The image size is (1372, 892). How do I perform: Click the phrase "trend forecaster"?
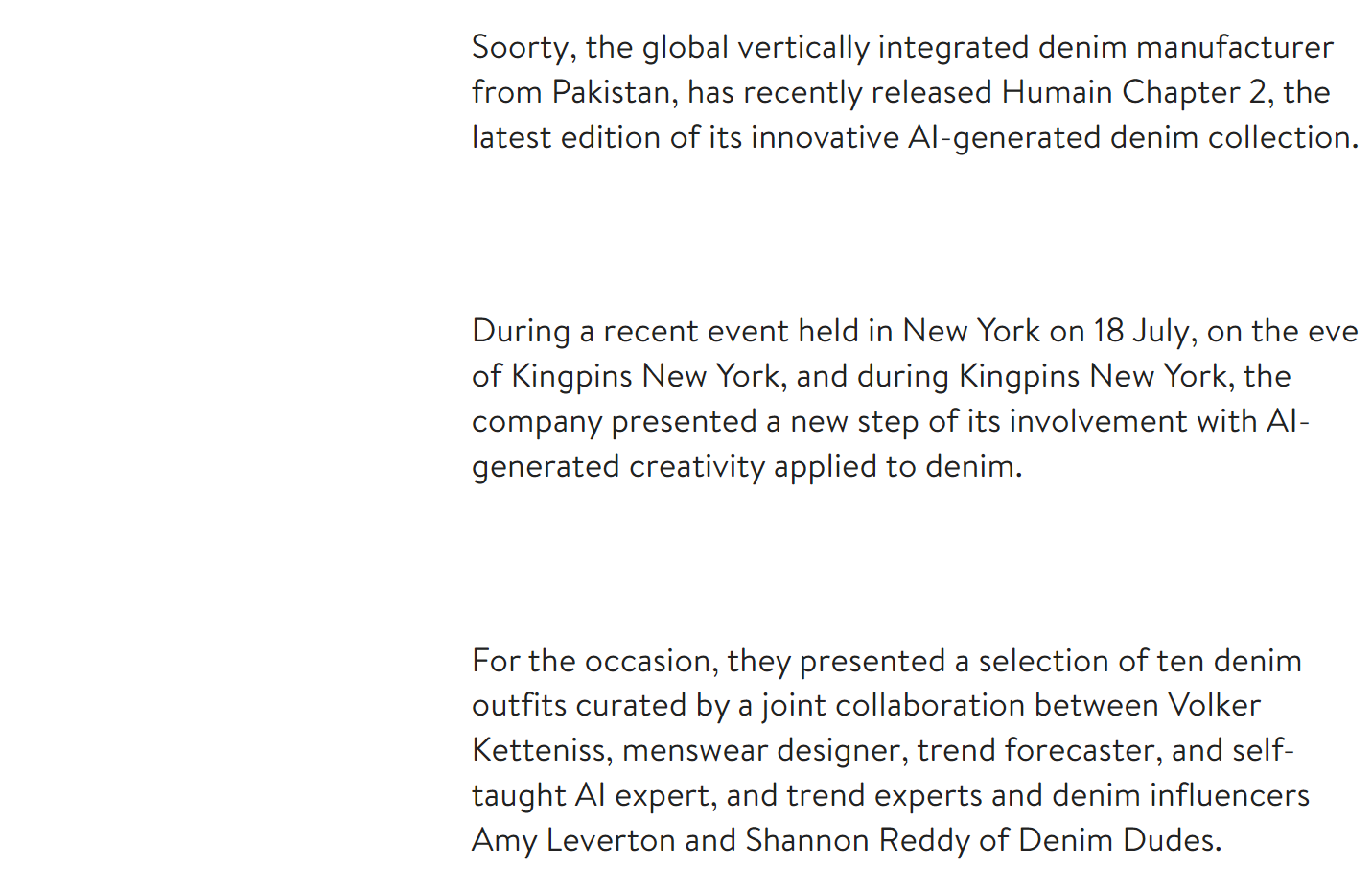coord(1038,750)
